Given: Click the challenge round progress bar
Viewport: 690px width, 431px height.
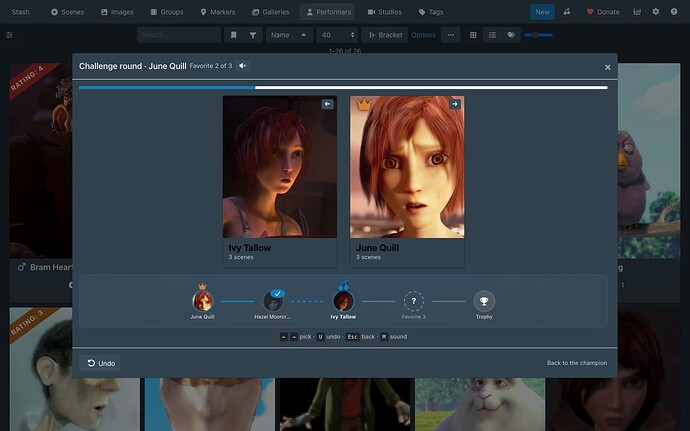Looking at the screenshot, I should pos(343,88).
